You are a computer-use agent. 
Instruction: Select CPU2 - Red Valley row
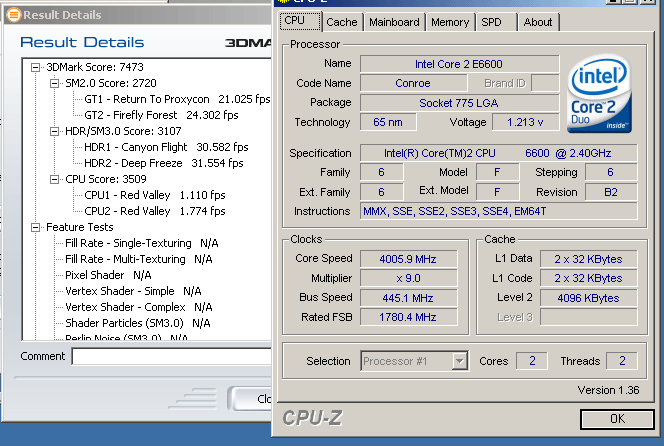155,211
